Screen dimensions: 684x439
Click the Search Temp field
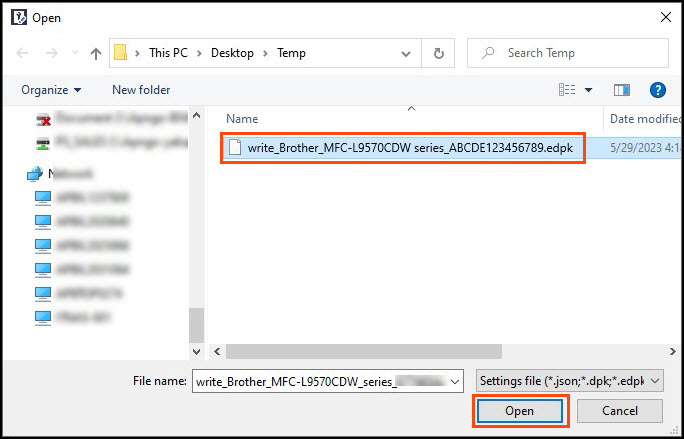point(568,53)
